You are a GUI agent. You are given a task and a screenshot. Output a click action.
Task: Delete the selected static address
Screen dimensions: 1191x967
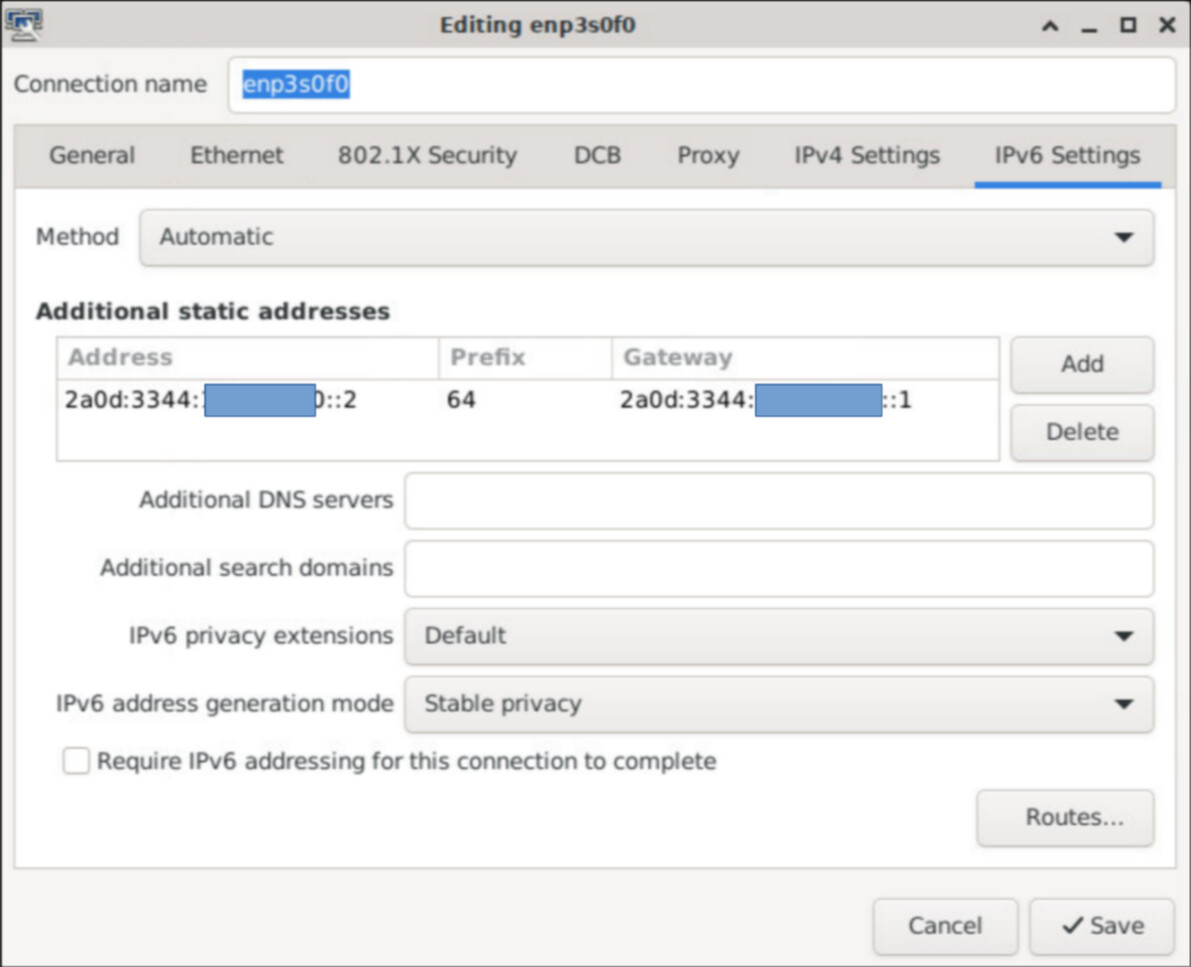pos(1082,432)
